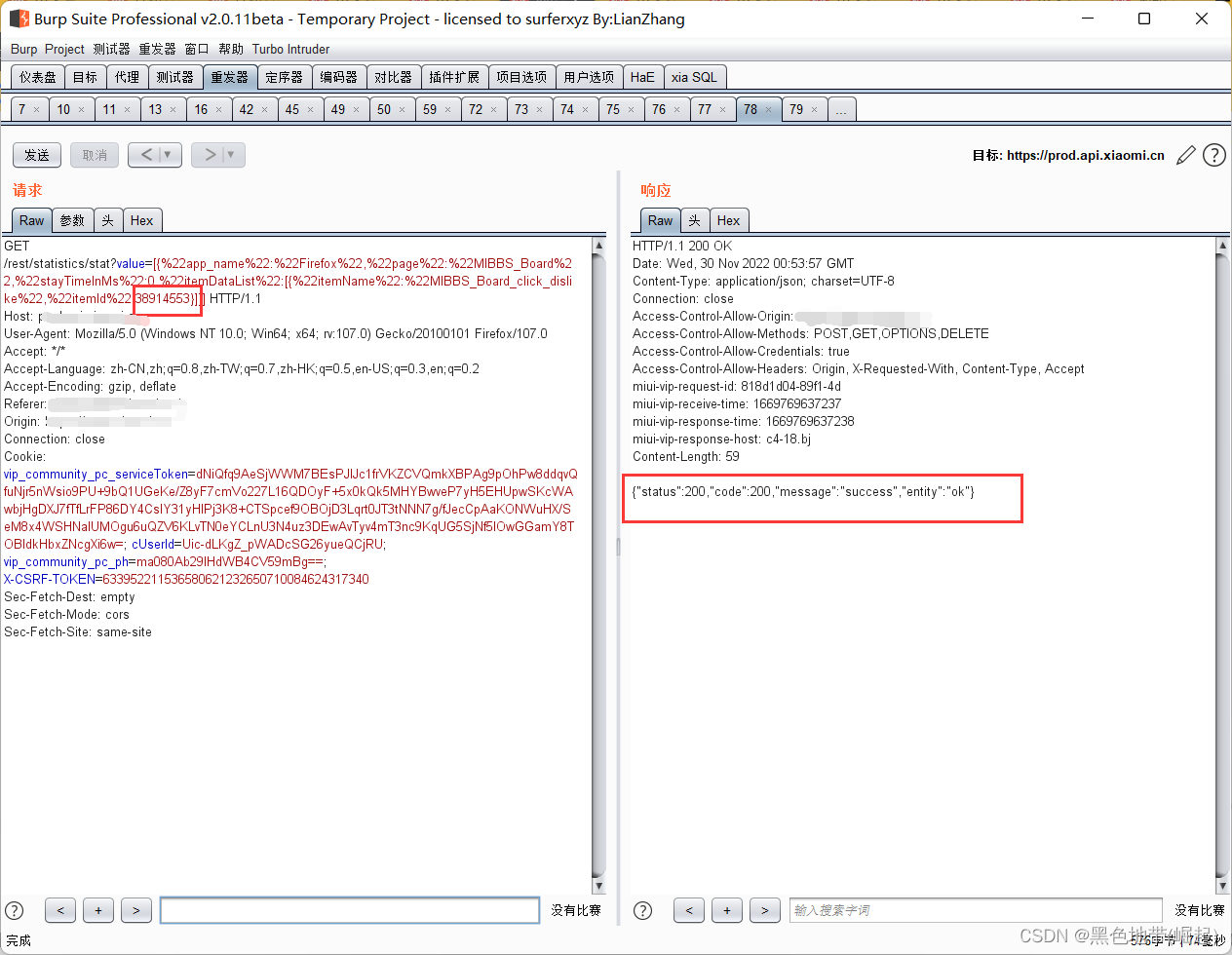This screenshot has width=1232, height=955.
Task: Click request search previous match button
Action: click(x=60, y=910)
